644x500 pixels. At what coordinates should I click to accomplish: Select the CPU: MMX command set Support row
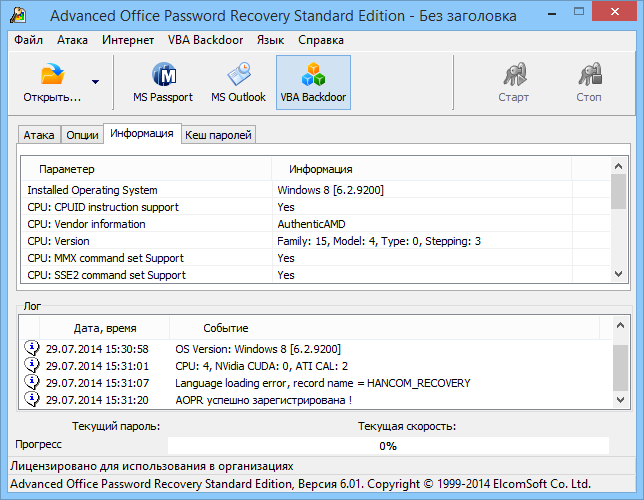[x=316, y=258]
